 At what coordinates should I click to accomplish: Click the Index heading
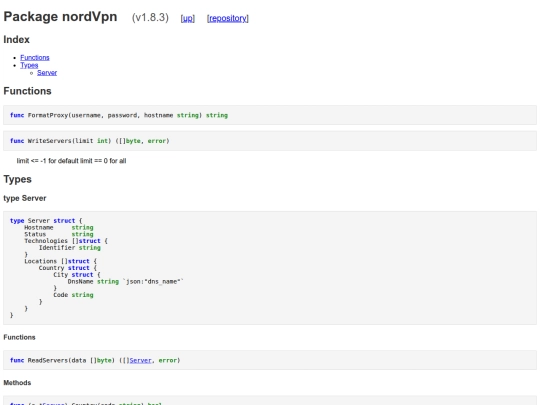pos(17,40)
